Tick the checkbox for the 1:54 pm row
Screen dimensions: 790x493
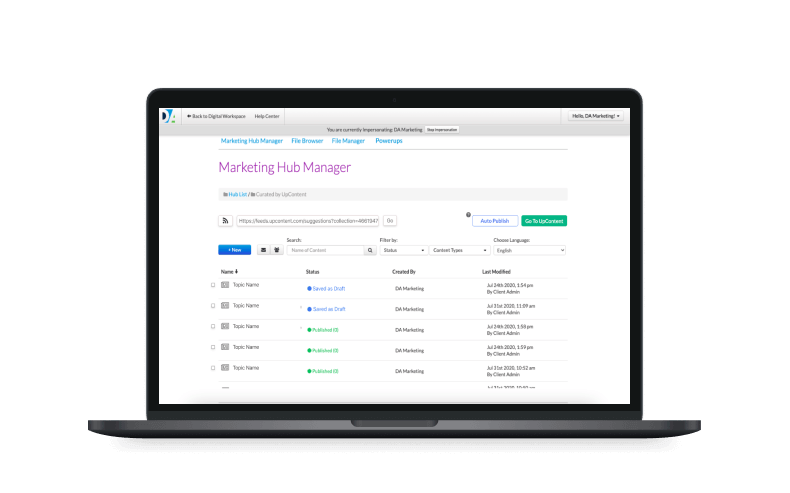(213, 285)
